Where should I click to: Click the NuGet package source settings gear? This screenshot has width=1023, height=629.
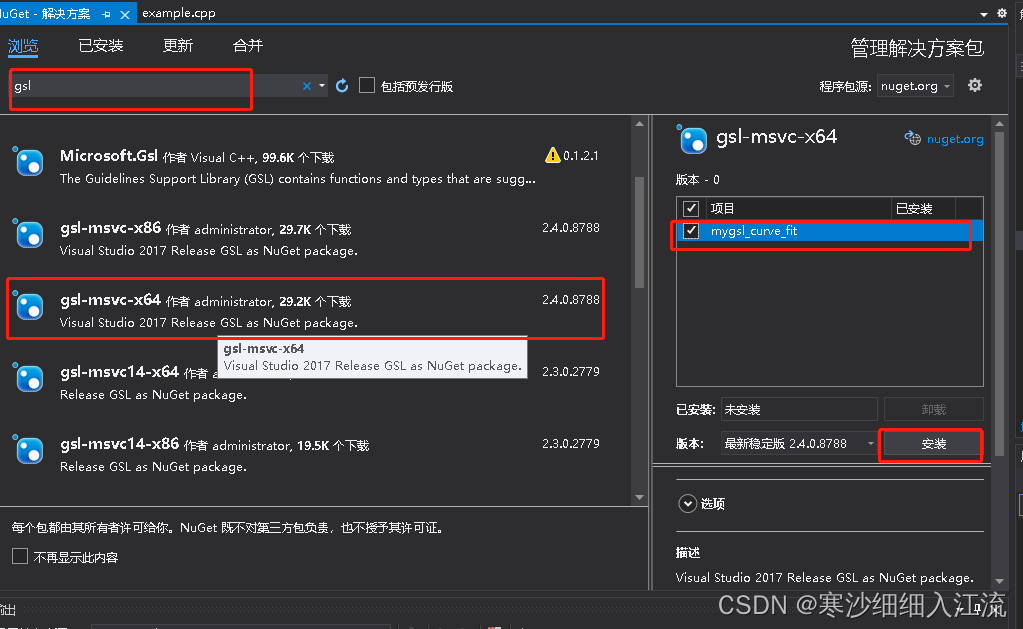coord(974,86)
